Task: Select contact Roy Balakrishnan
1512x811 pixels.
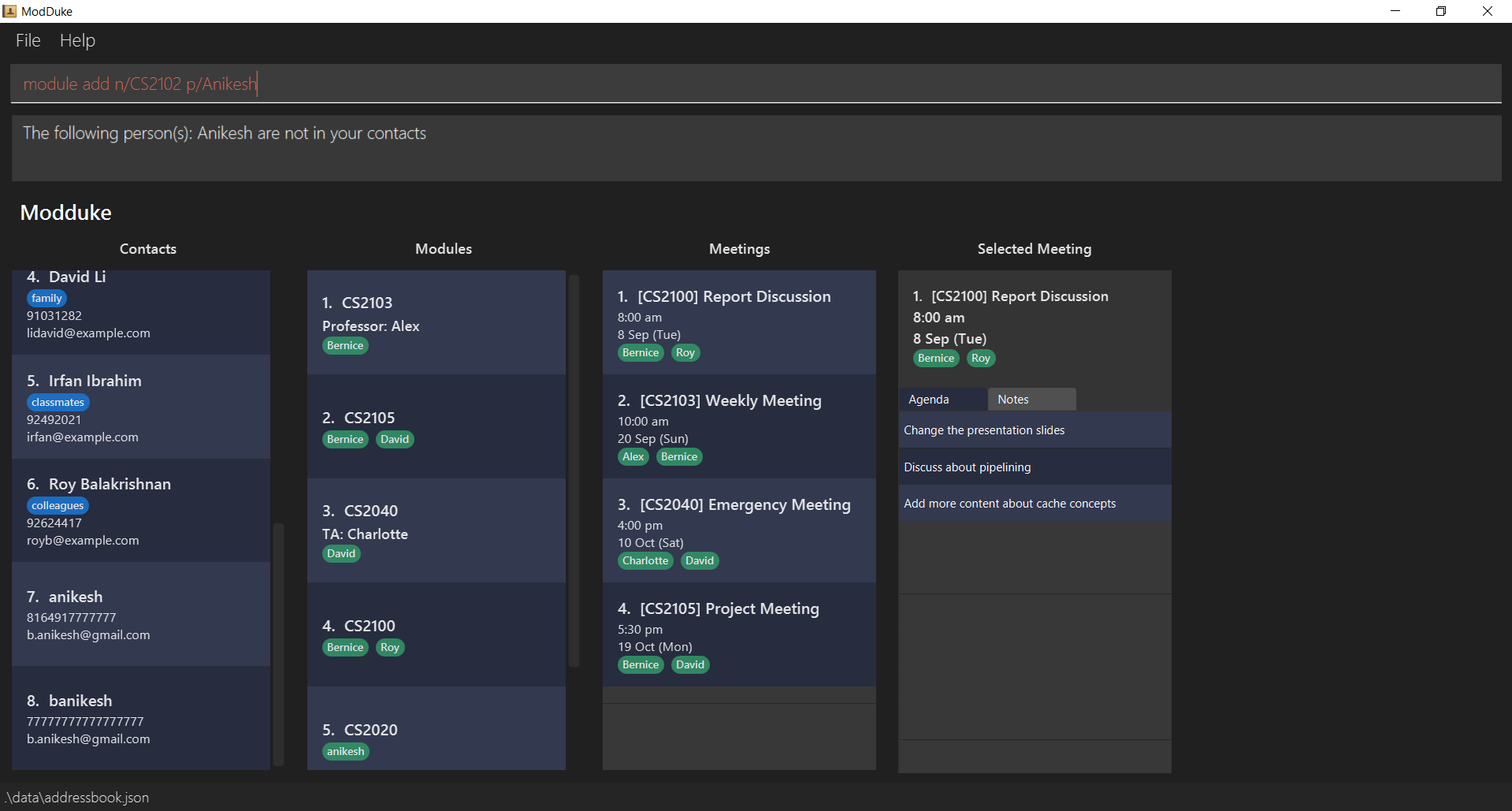Action: coord(141,511)
